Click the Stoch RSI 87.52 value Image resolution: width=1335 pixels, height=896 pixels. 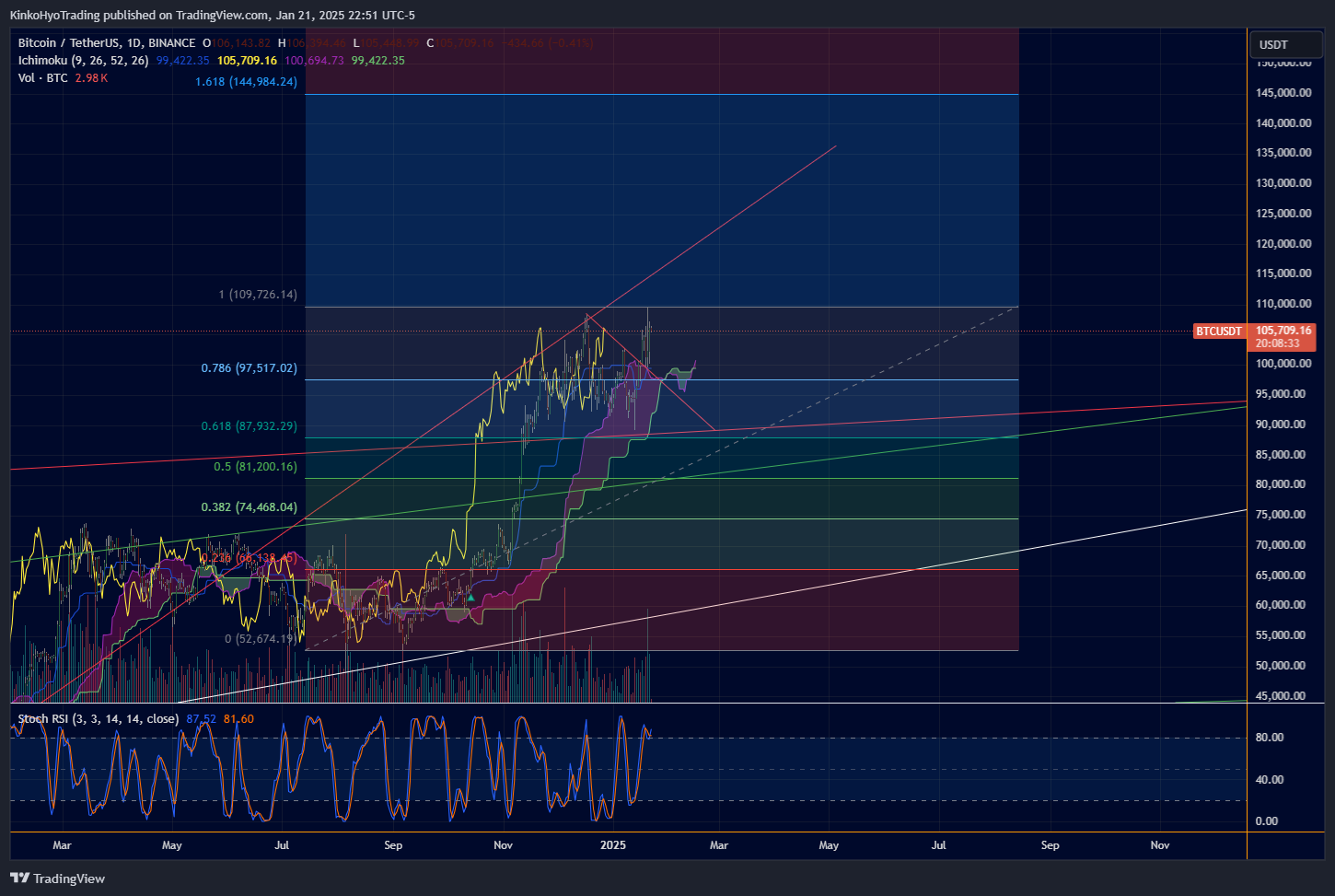point(201,718)
